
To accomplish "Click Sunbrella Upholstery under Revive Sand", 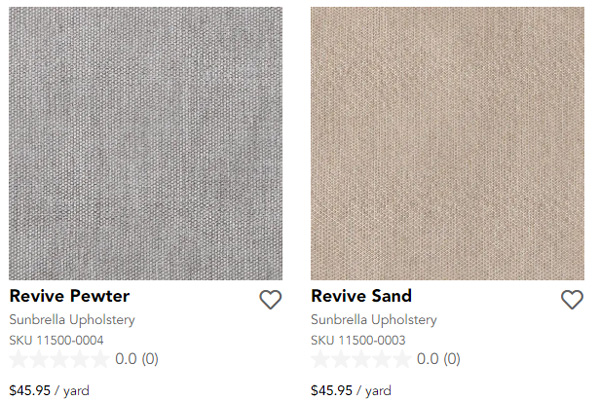I will coord(374,320).
